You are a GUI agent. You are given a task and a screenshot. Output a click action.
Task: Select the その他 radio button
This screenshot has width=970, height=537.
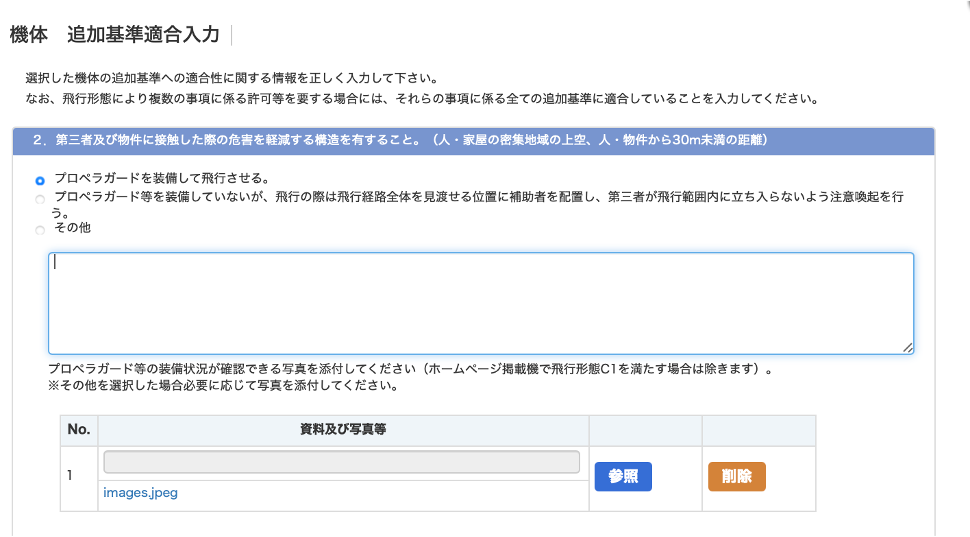coord(40,230)
